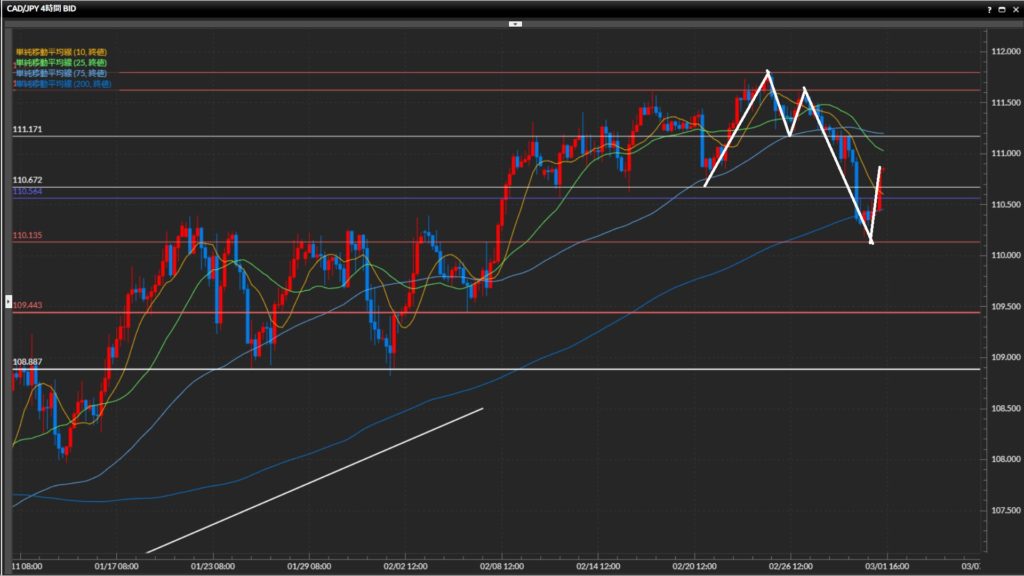Select the green 25-period moving average label
Image resolution: width=1024 pixels, height=576 pixels.
[62, 62]
